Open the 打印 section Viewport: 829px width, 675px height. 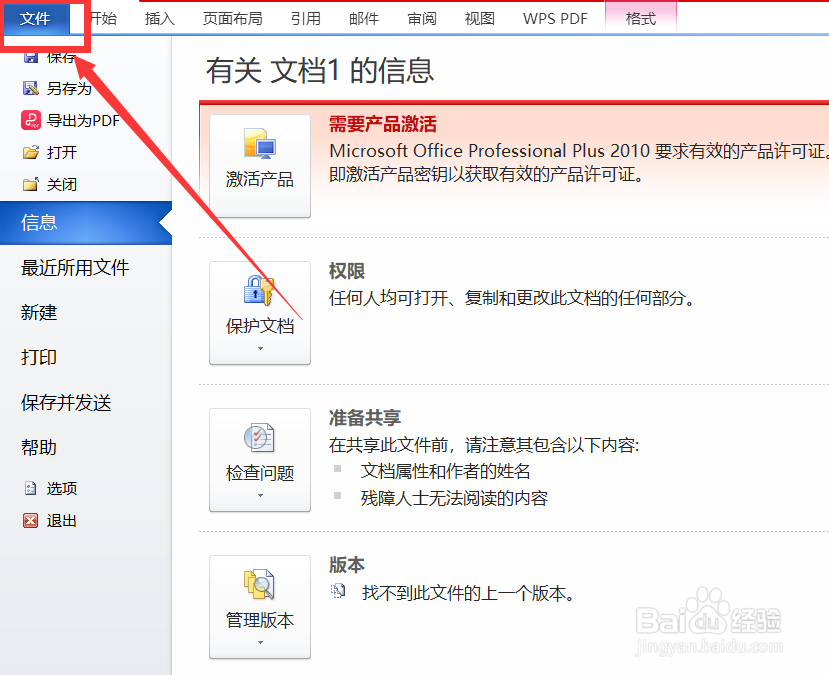point(39,357)
